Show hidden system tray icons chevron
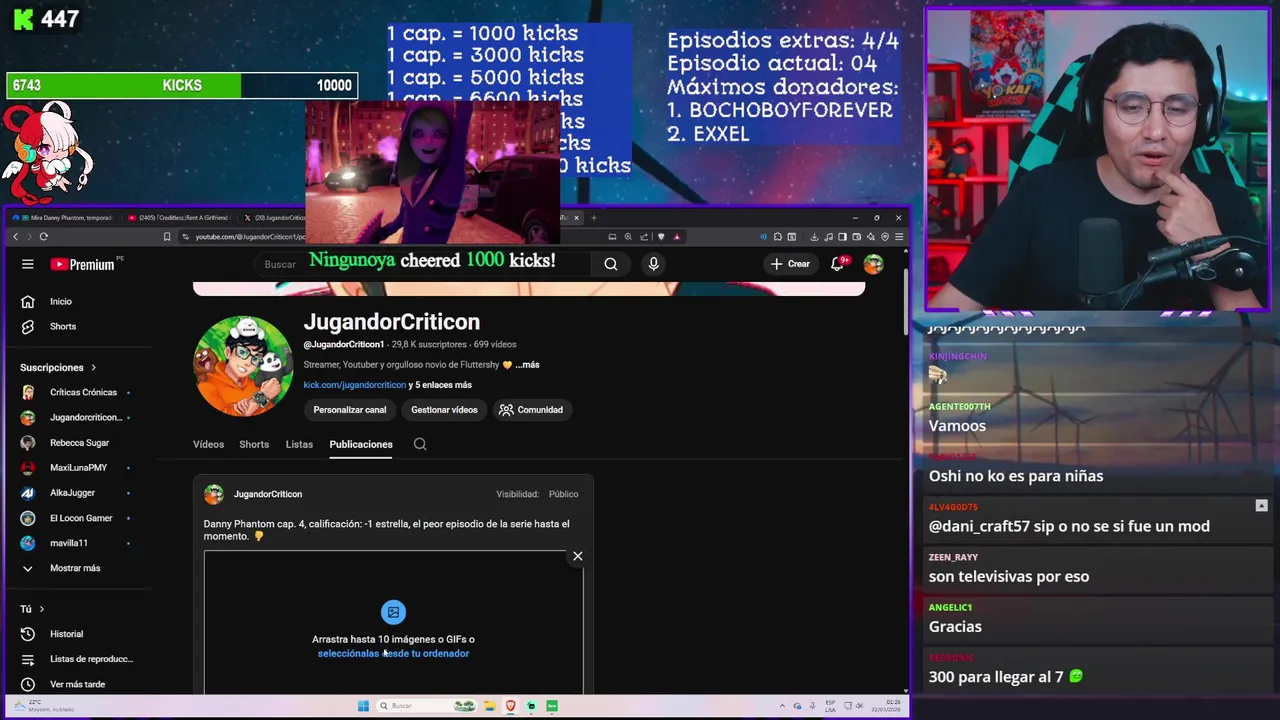1280x720 pixels. click(x=782, y=706)
